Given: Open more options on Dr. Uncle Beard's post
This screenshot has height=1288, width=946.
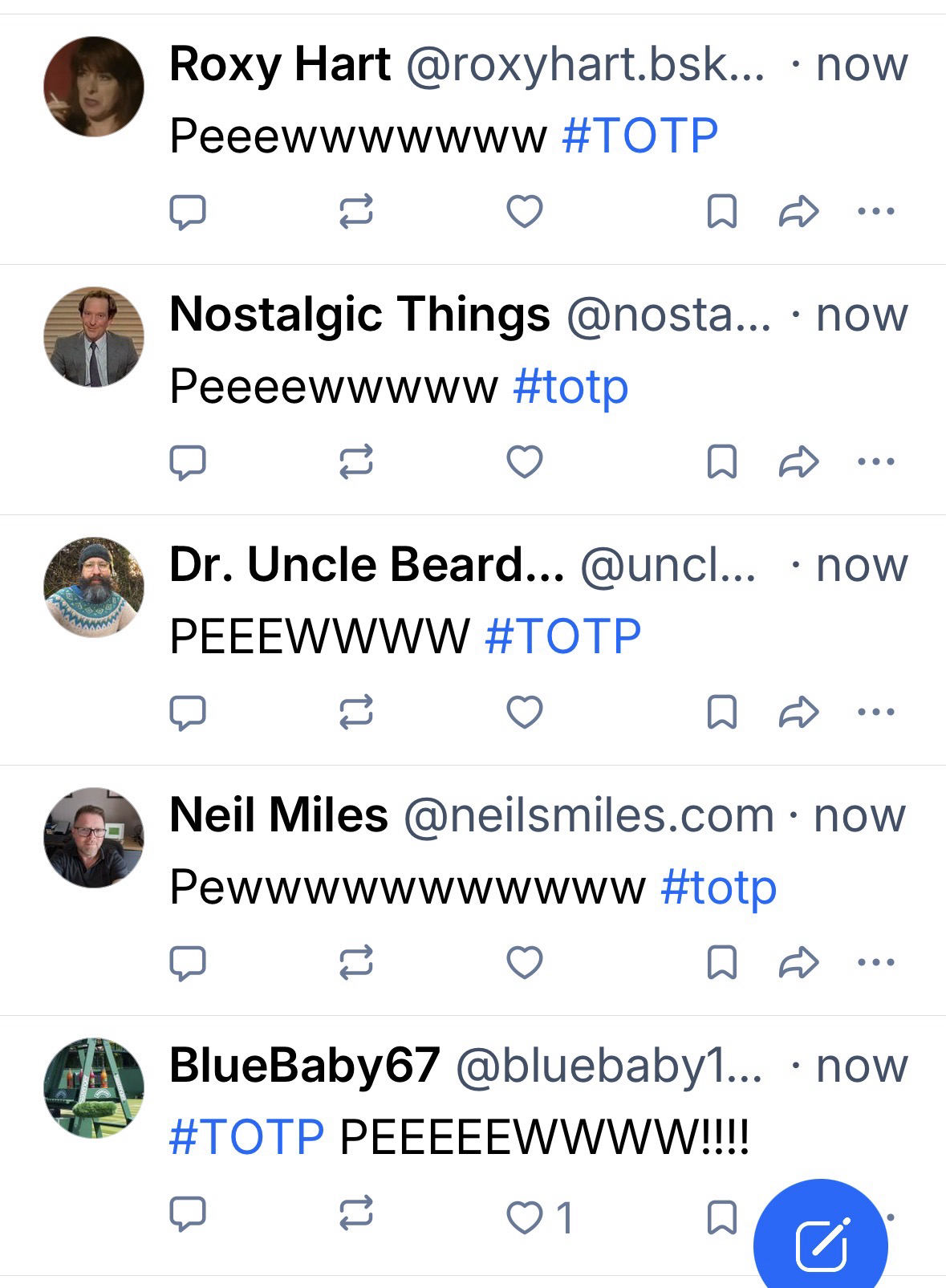Looking at the screenshot, I should [x=875, y=712].
